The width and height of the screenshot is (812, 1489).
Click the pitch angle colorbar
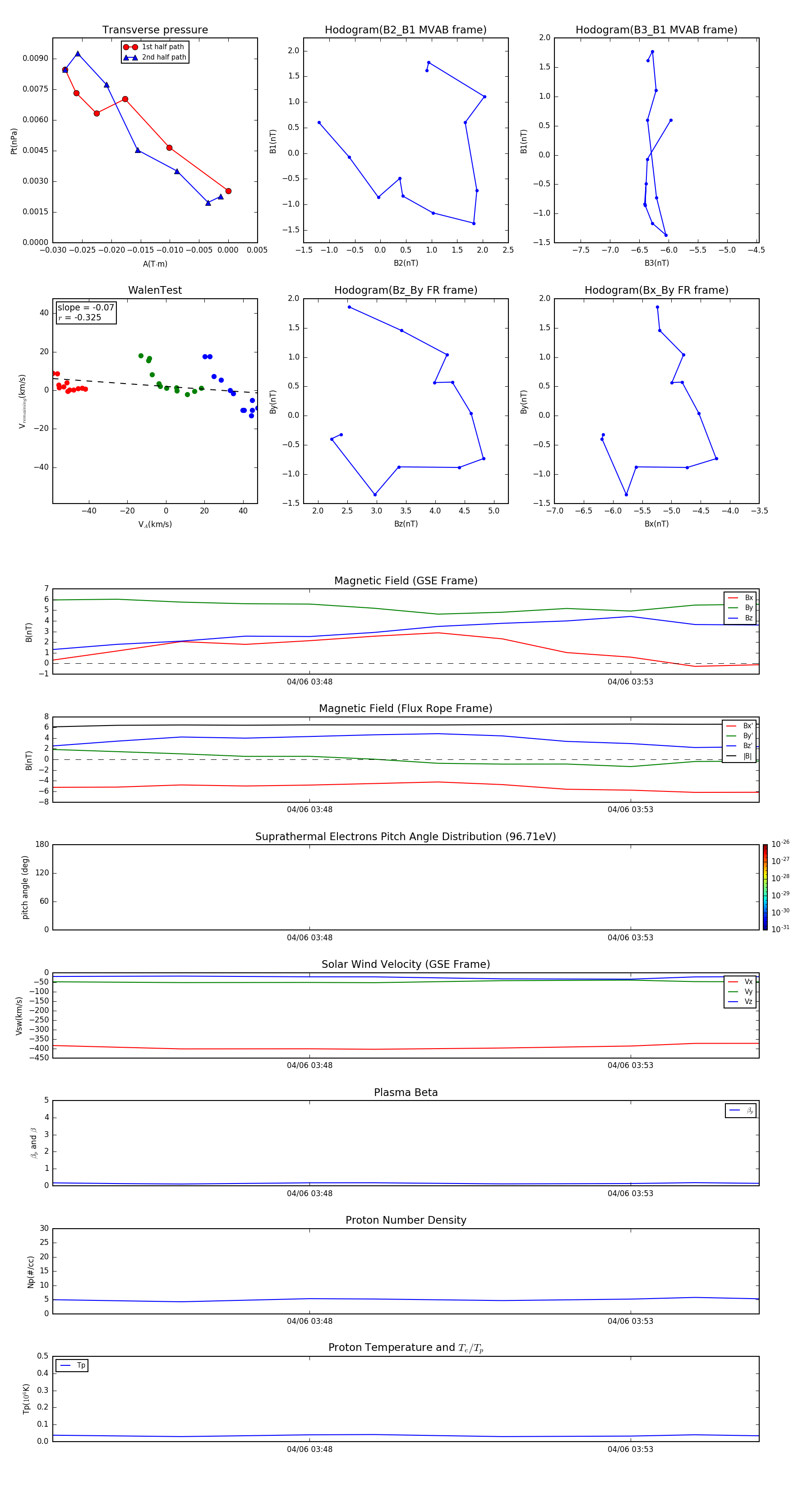pos(765,887)
